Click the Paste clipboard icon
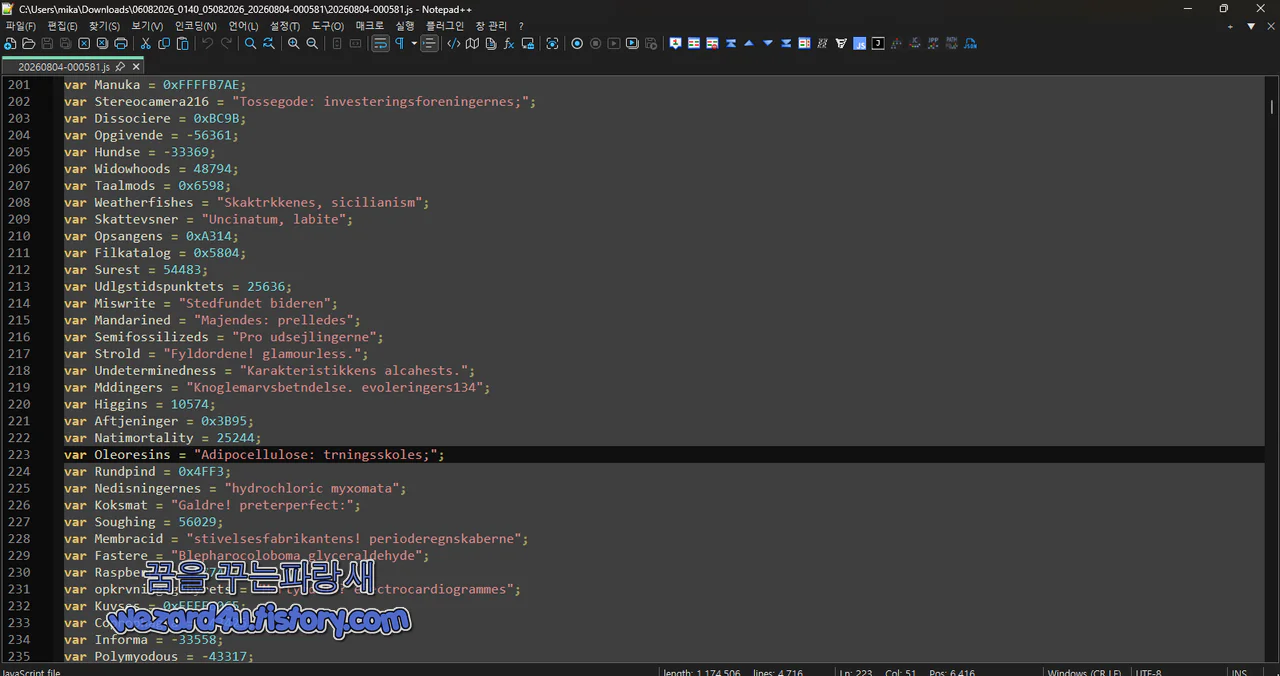This screenshot has height=676, width=1280. 182,44
